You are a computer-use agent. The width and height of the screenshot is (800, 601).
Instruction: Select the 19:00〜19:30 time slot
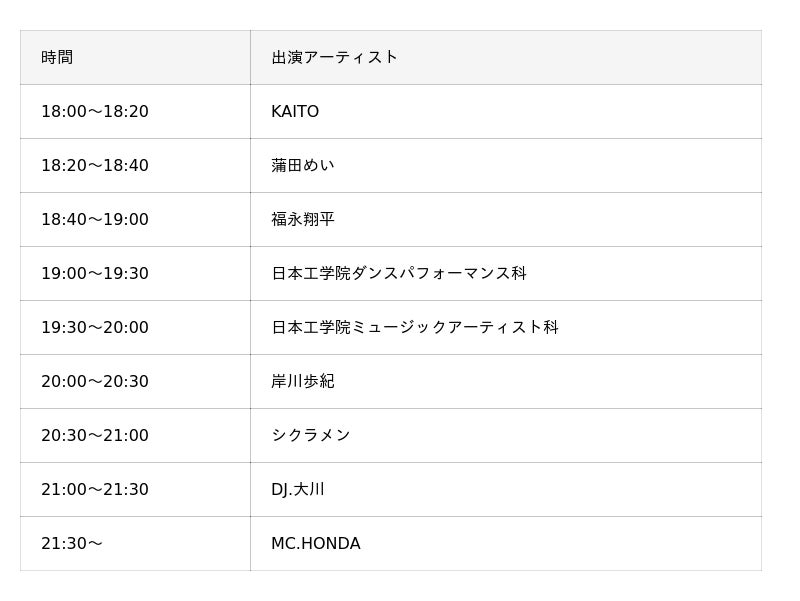click(95, 273)
